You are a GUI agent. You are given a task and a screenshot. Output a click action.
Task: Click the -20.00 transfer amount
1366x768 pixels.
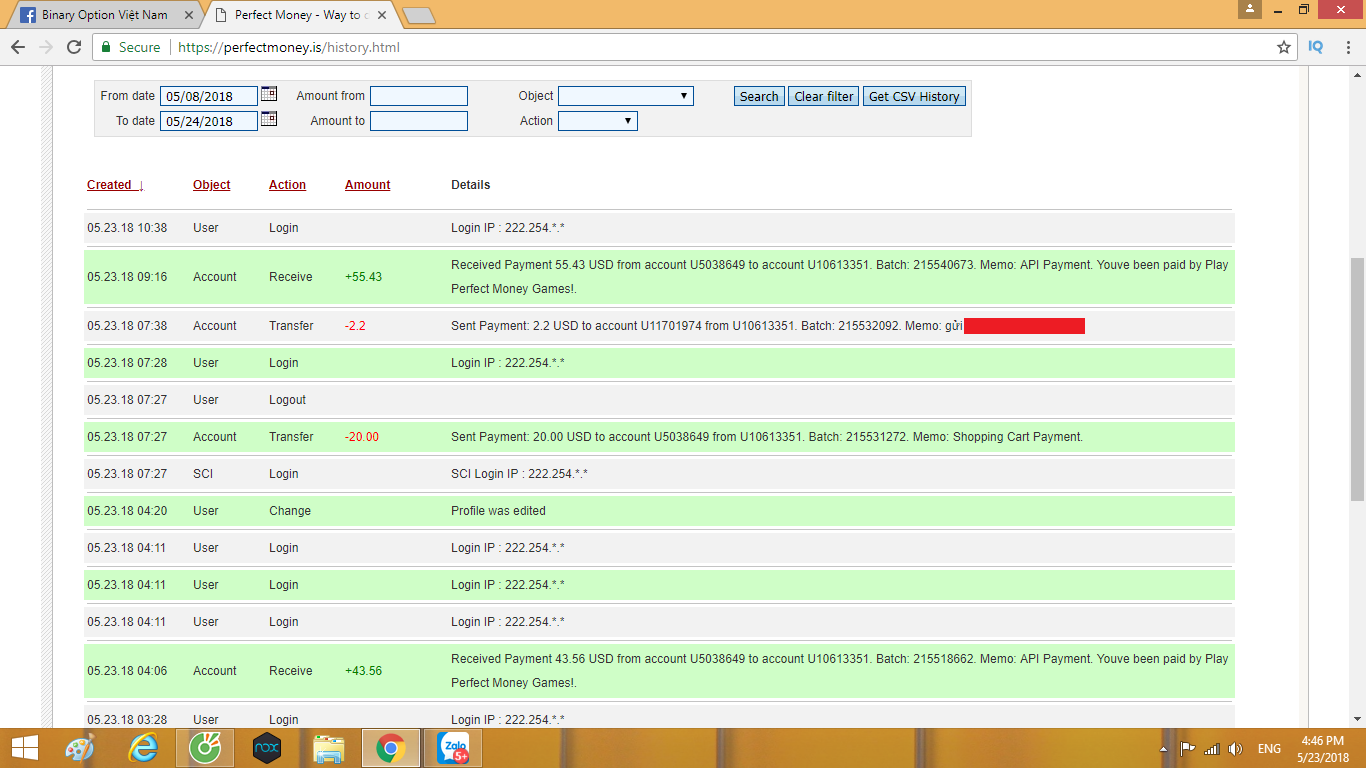click(x=362, y=437)
